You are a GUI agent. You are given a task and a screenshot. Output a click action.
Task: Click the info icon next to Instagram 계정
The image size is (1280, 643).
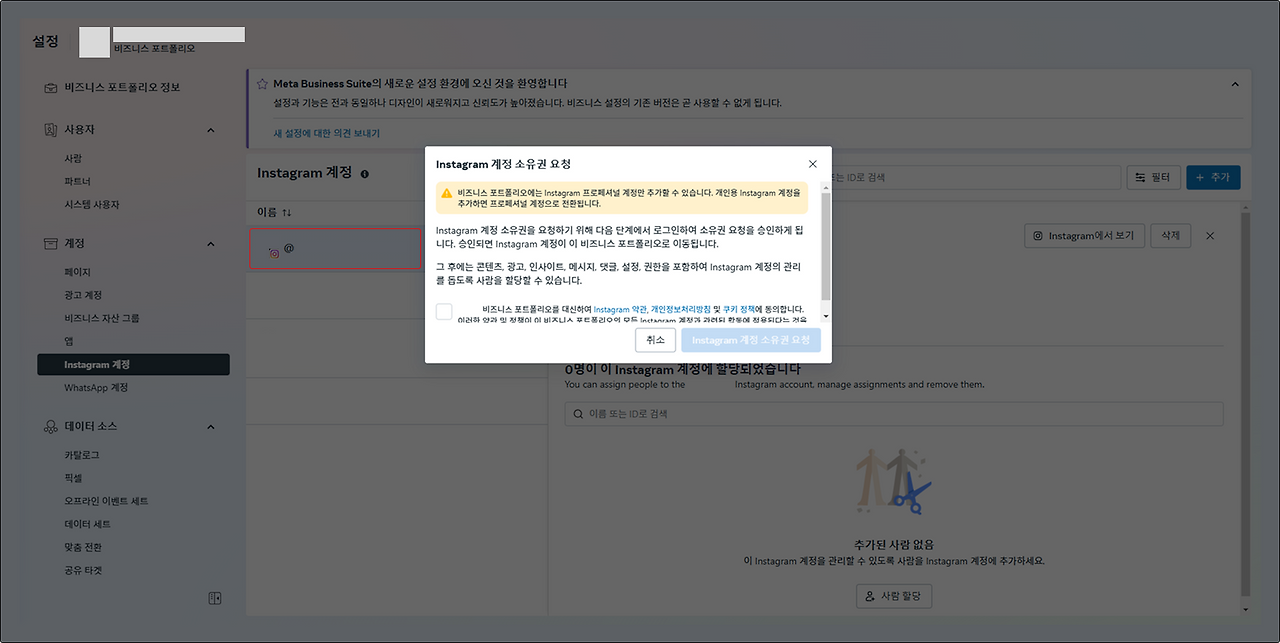pyautogui.click(x=364, y=174)
